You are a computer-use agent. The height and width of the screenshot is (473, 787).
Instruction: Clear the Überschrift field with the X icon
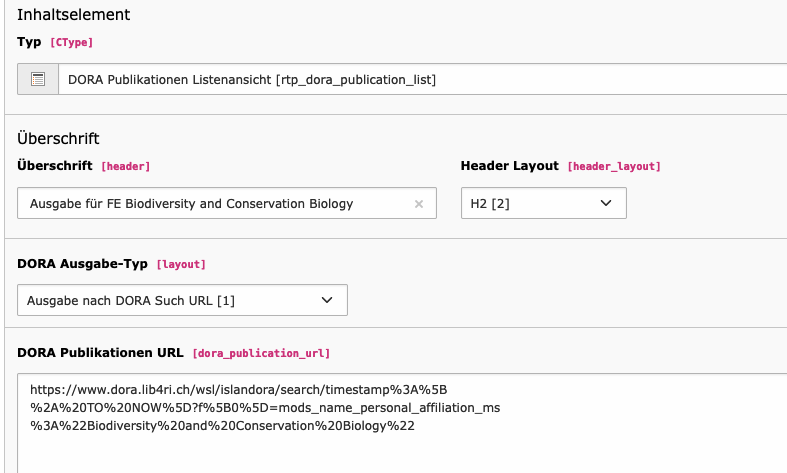[x=419, y=204]
